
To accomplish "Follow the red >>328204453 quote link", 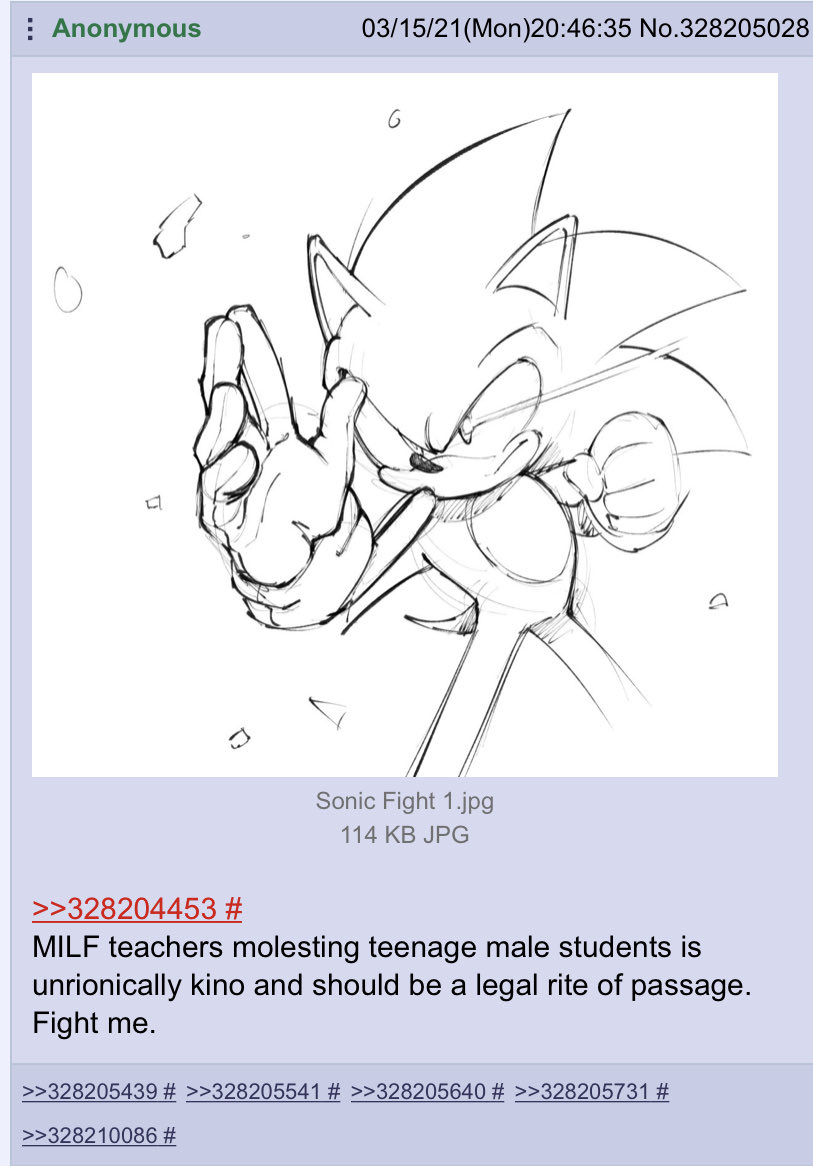I will point(124,909).
